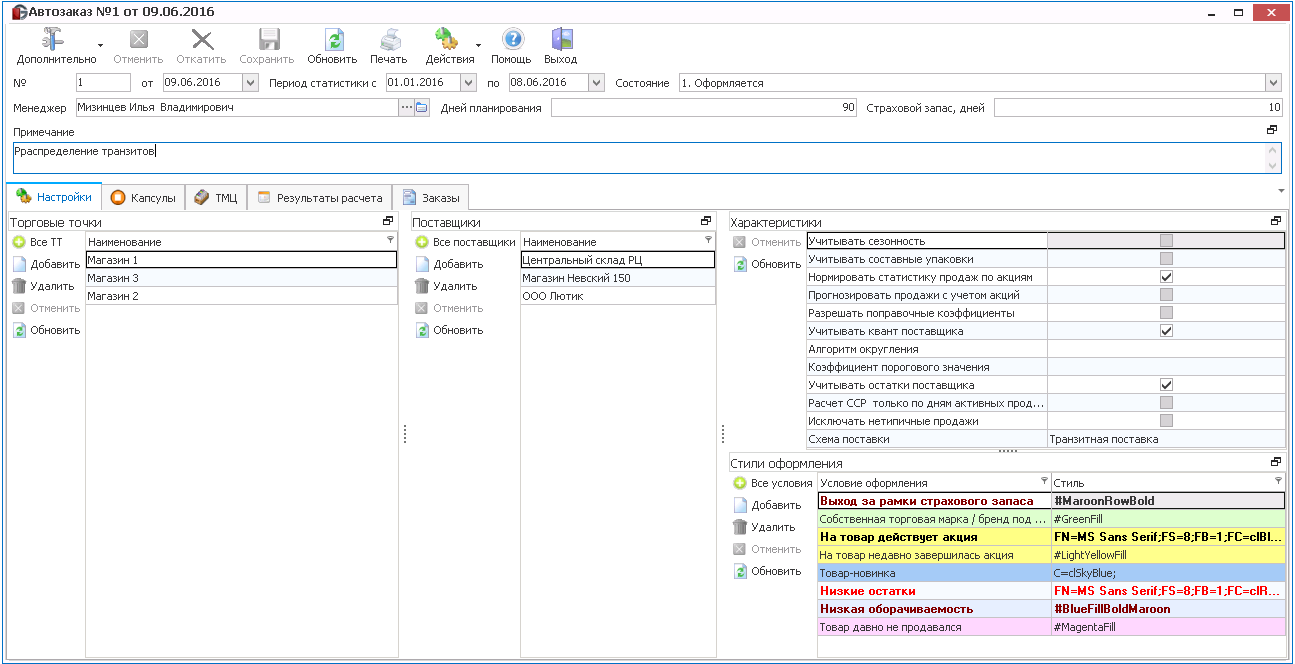Check Разрешать поправочные коэффициенты box
This screenshot has height=664, width=1295.
(1166, 313)
